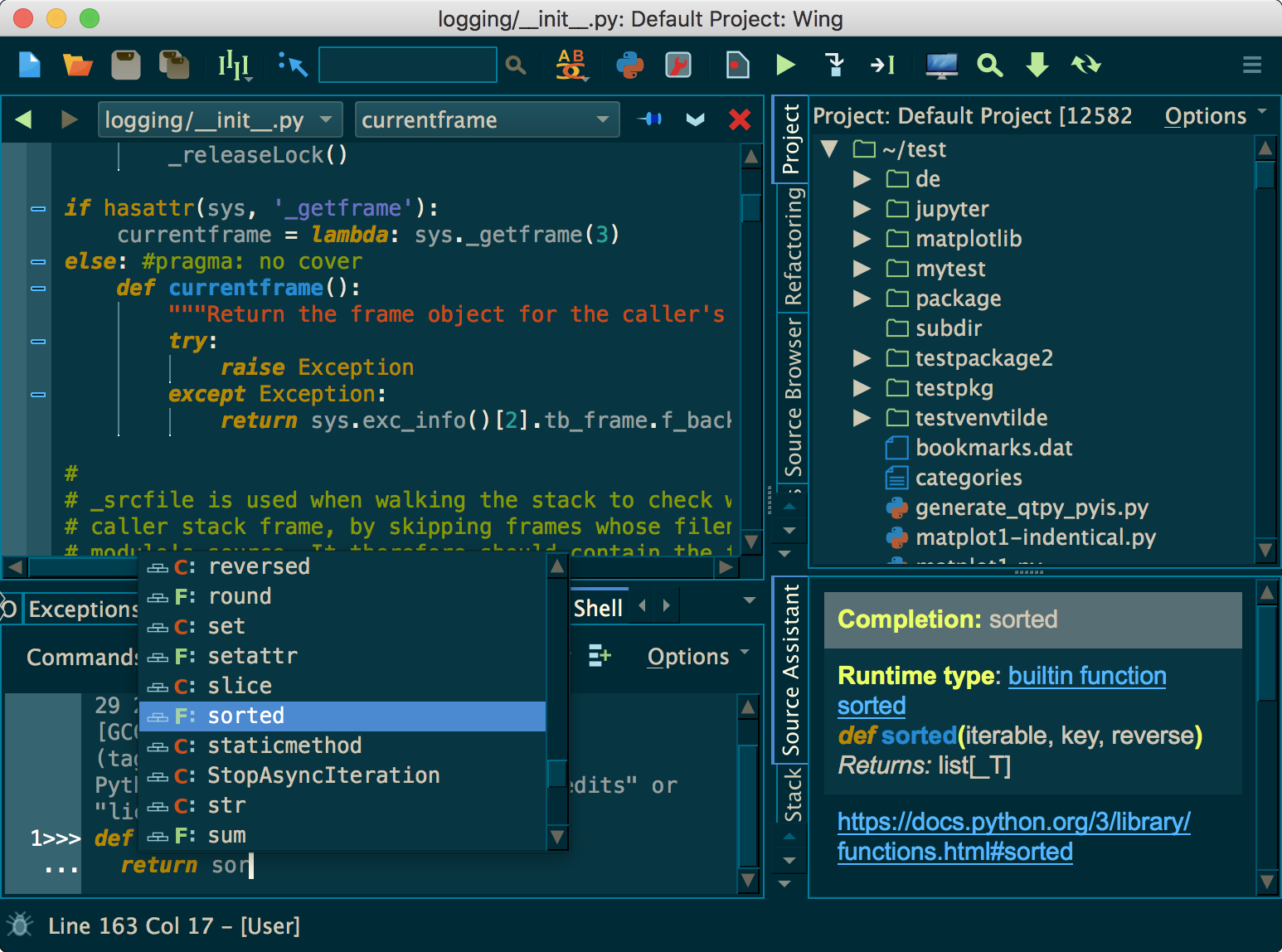The image size is (1282, 952).
Task: Open the Project panel Options menu
Action: click(x=1215, y=116)
